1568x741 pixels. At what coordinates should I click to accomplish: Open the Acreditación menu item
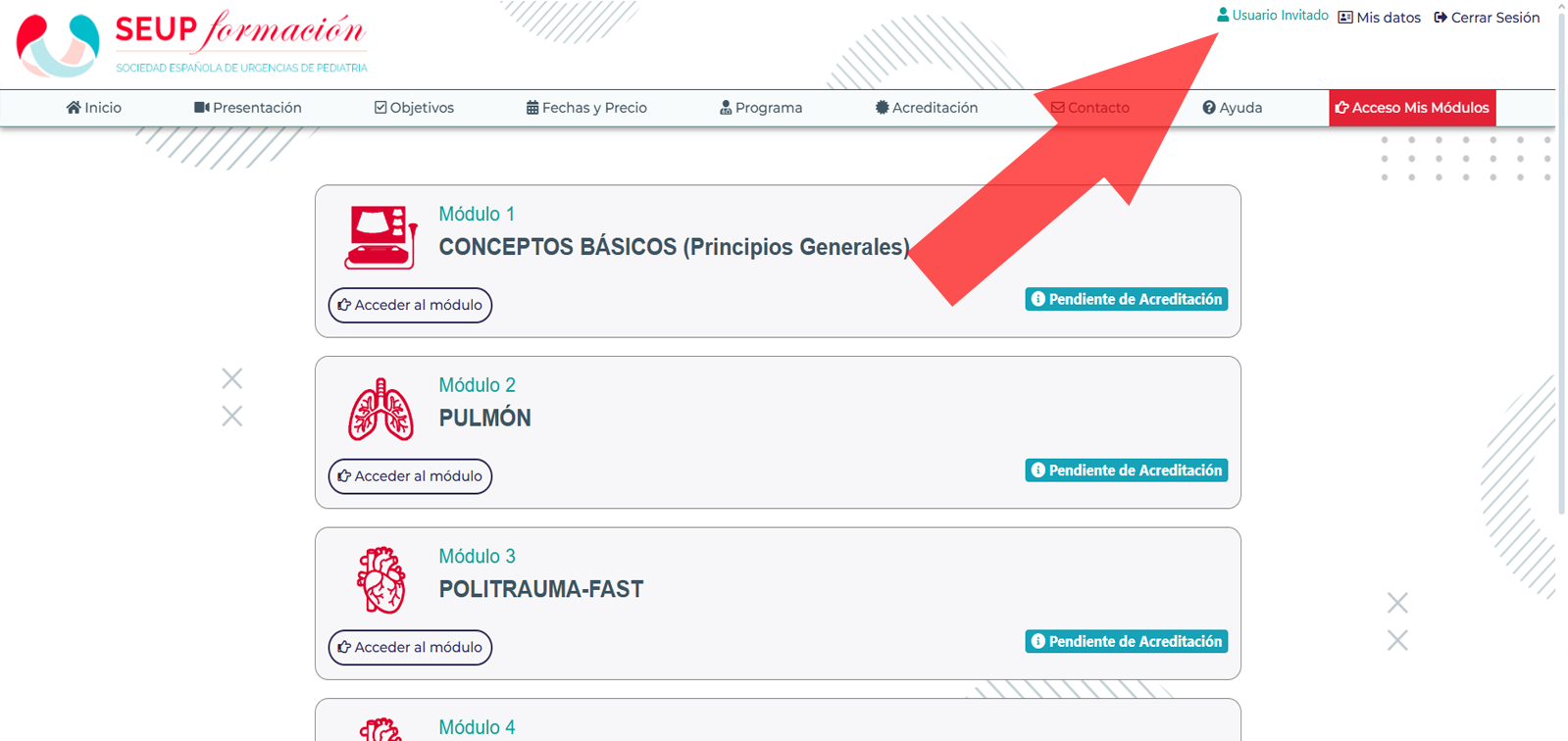point(927,108)
